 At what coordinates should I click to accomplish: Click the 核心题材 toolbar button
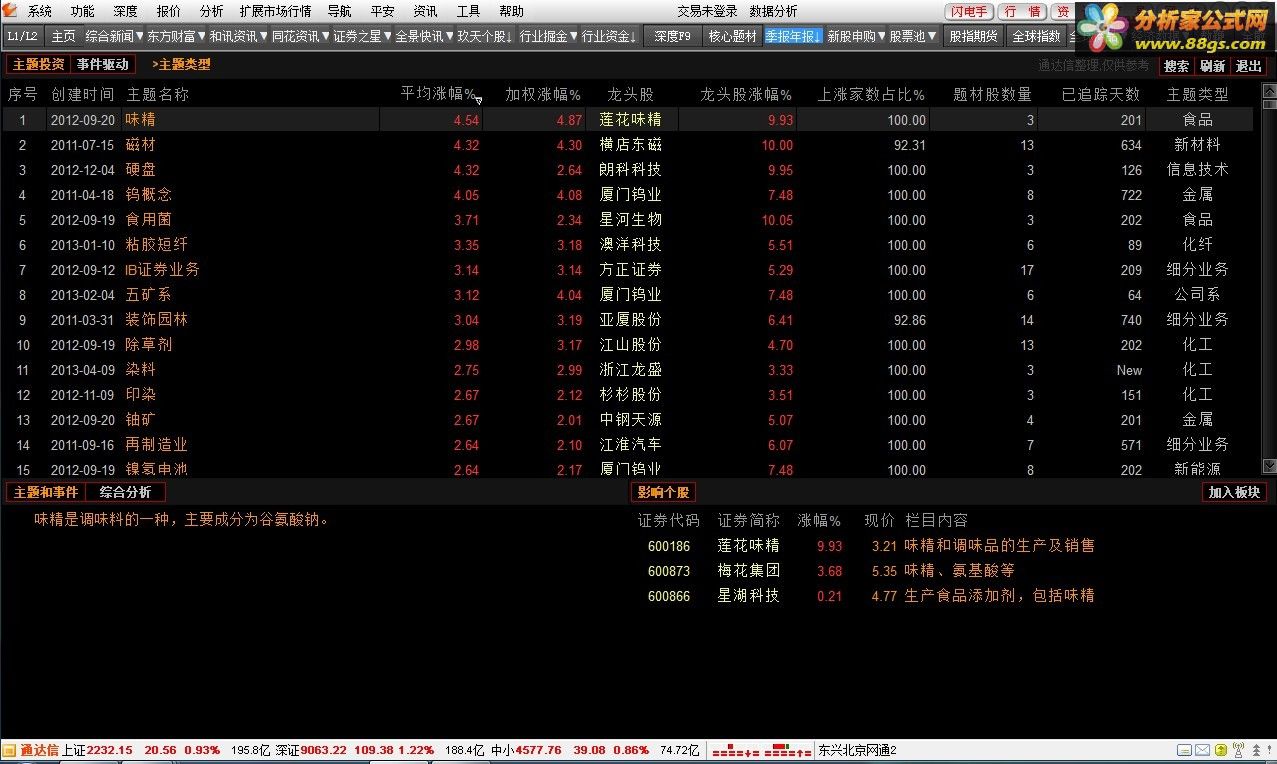[732, 36]
